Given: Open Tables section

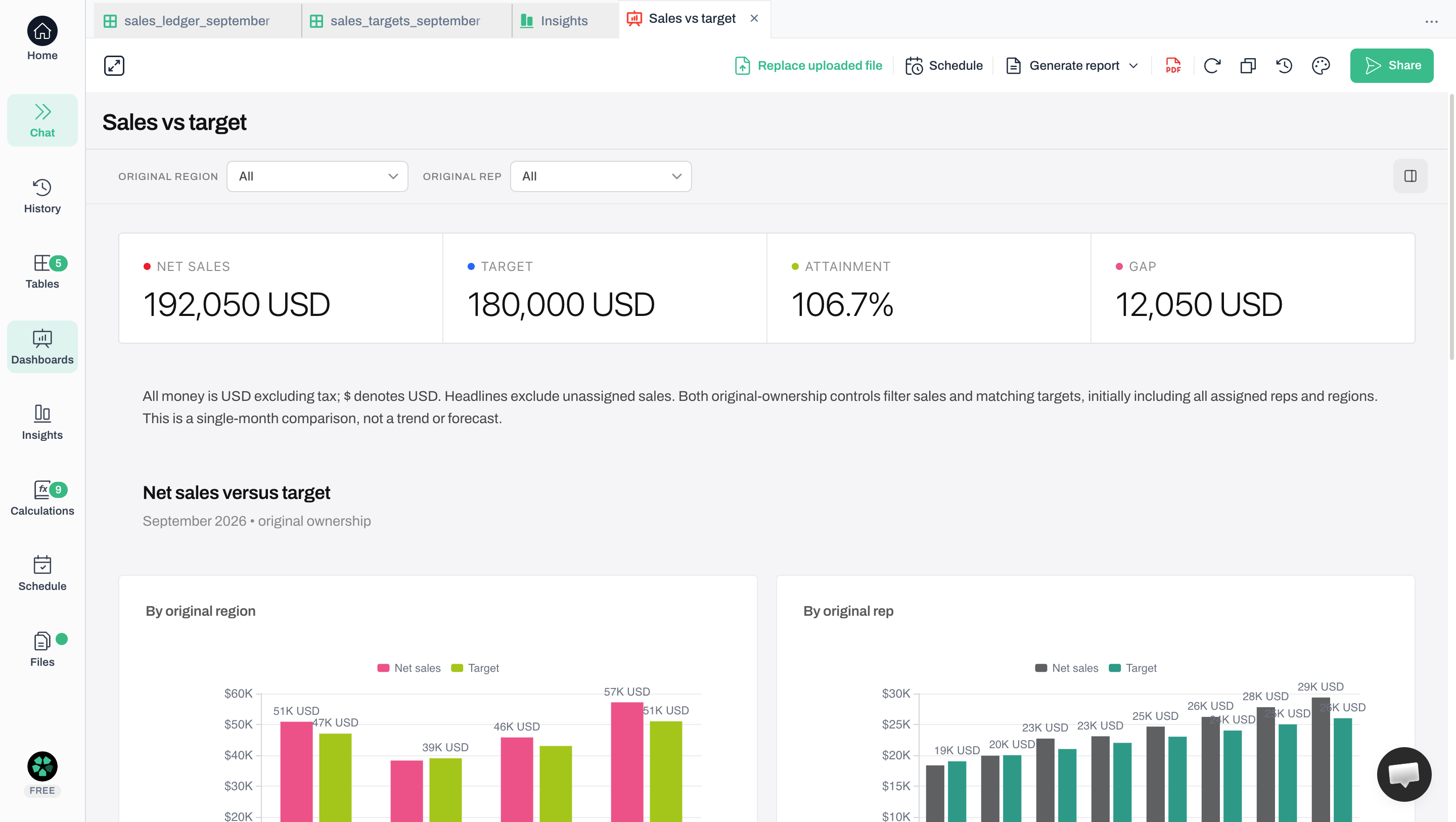Looking at the screenshot, I should [42, 272].
